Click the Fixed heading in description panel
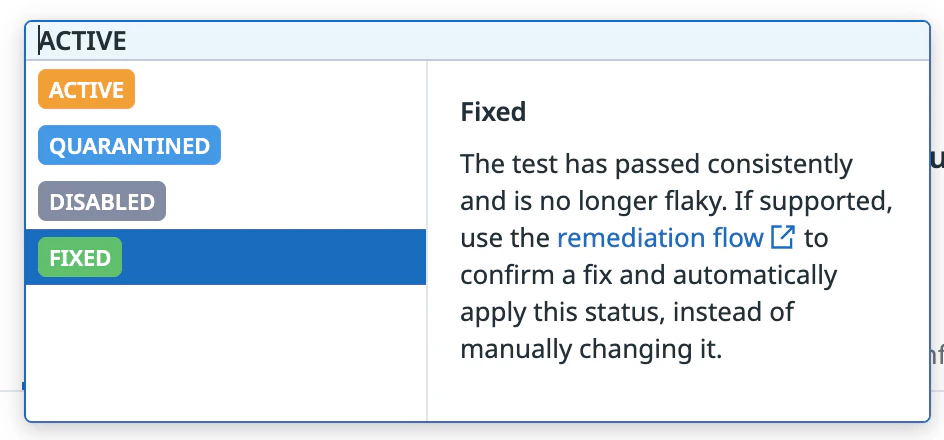Image resolution: width=944 pixels, height=440 pixels. pyautogui.click(x=493, y=111)
